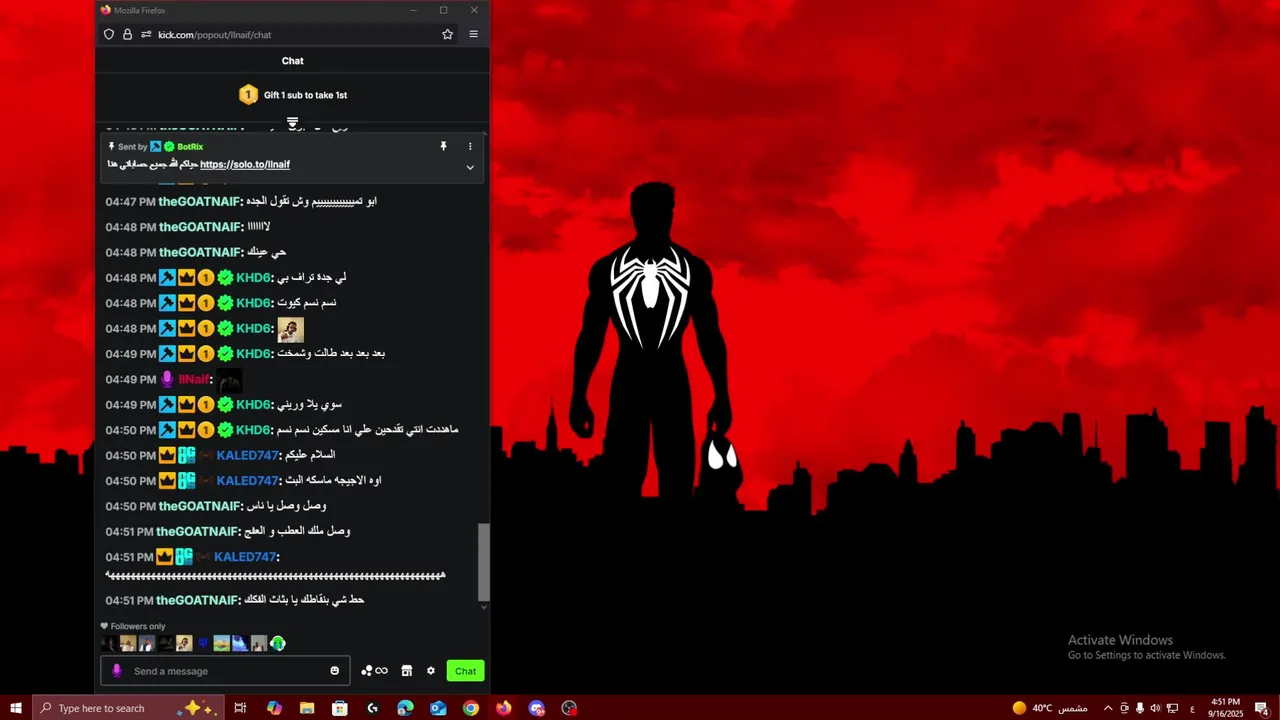The image size is (1280, 720).
Task: Click the purple microphone icon in the message box
Action: pyautogui.click(x=117, y=671)
